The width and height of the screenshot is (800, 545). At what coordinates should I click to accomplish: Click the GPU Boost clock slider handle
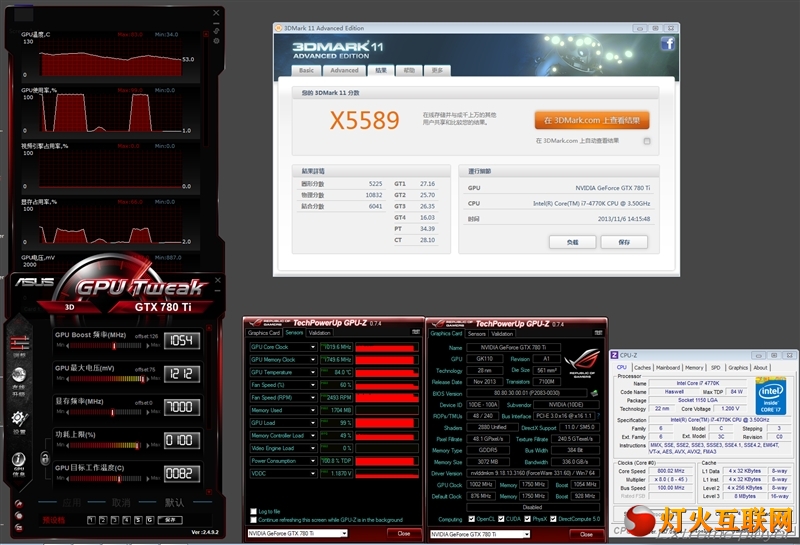click(114, 345)
